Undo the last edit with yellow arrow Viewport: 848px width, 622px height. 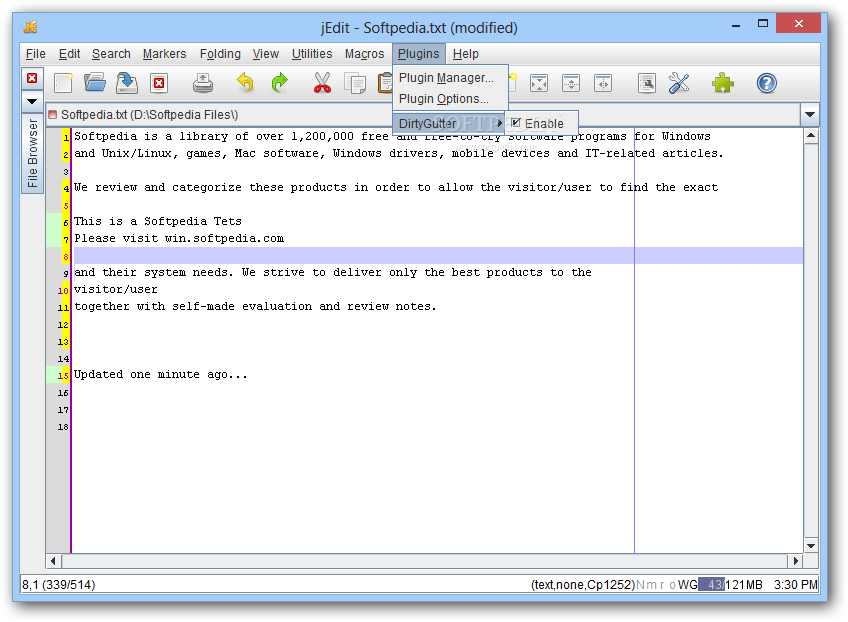[x=246, y=83]
